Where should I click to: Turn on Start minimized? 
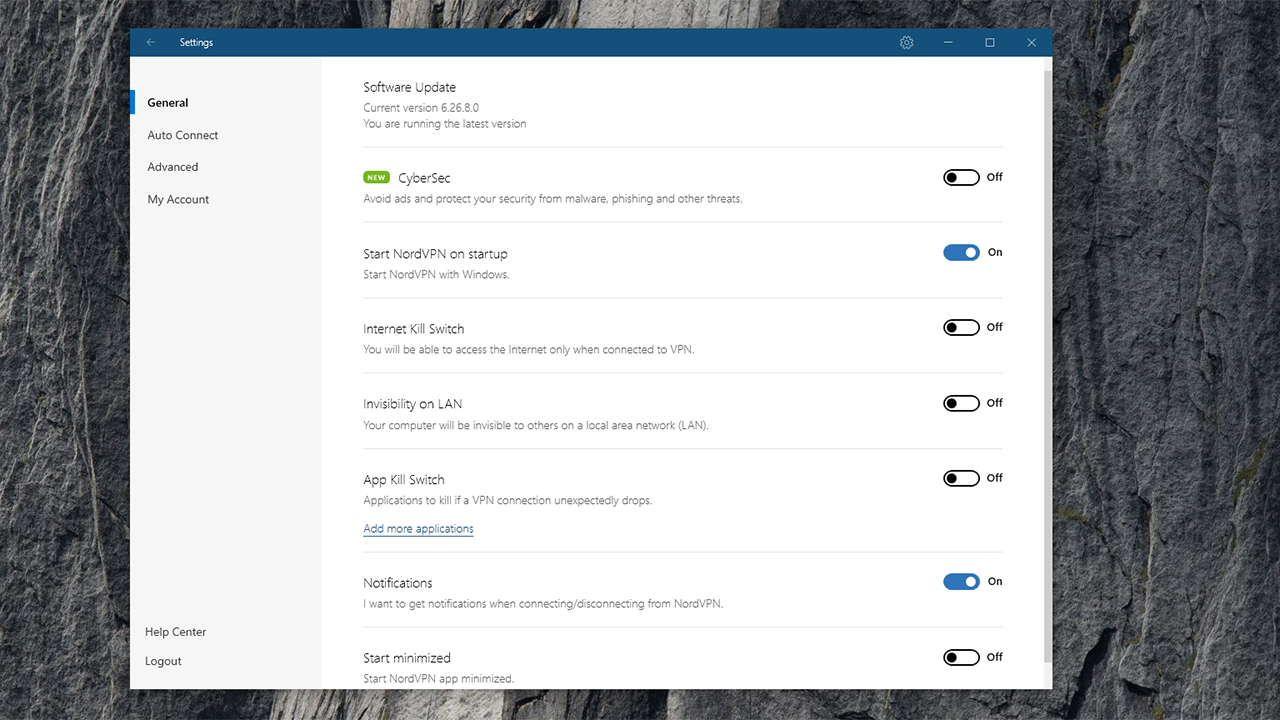pyautogui.click(x=961, y=657)
